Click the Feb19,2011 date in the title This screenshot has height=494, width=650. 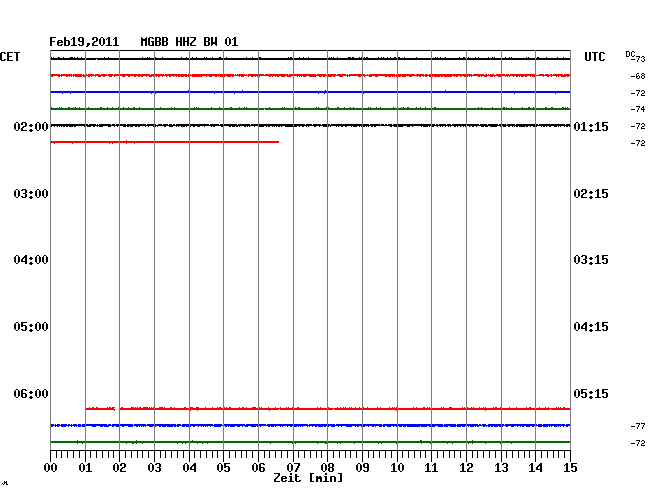pyautogui.click(x=84, y=42)
